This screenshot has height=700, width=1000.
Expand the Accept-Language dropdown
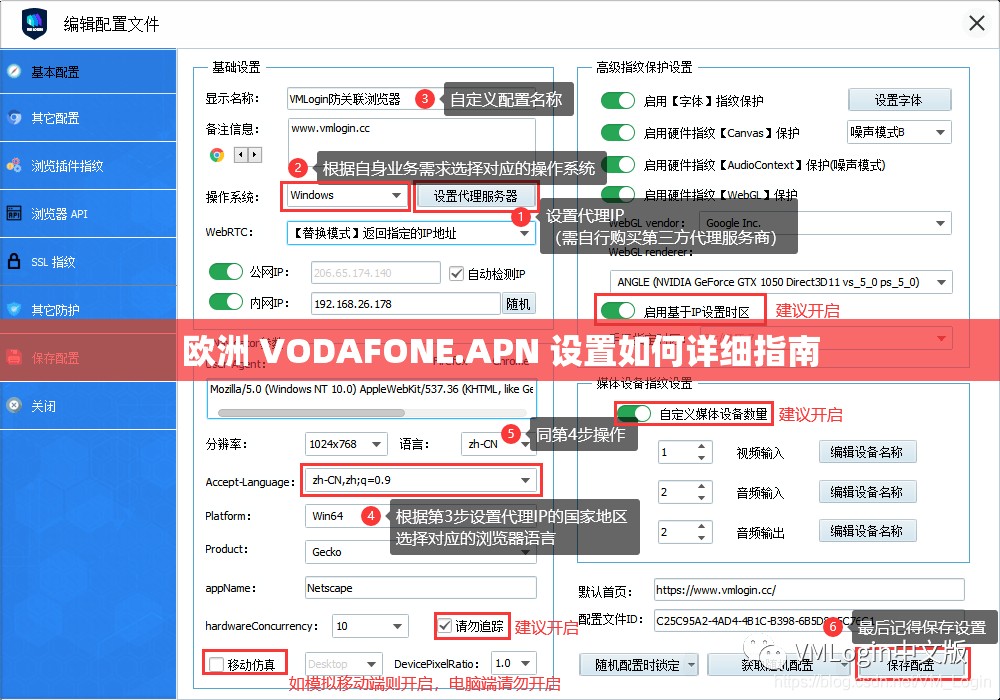click(x=420, y=480)
